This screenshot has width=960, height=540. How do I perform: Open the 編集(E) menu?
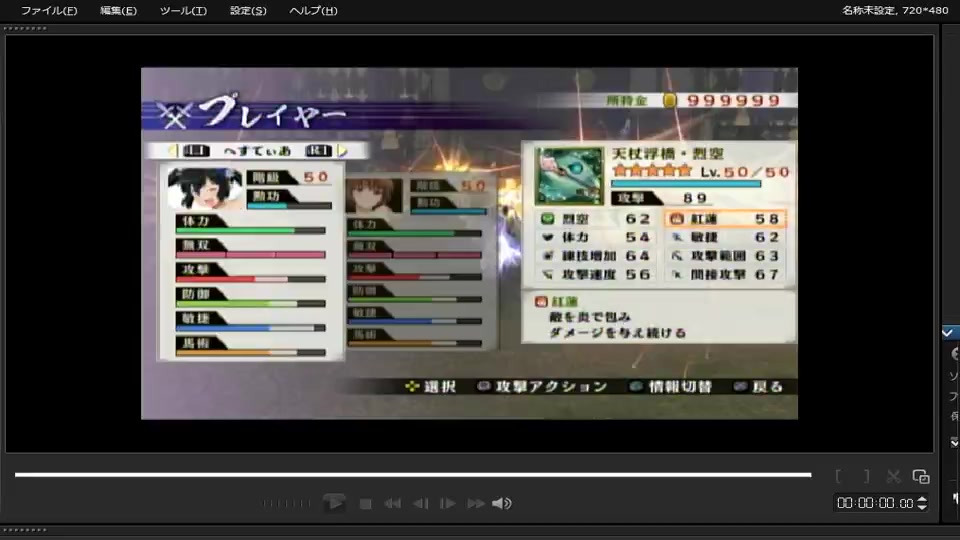118,10
